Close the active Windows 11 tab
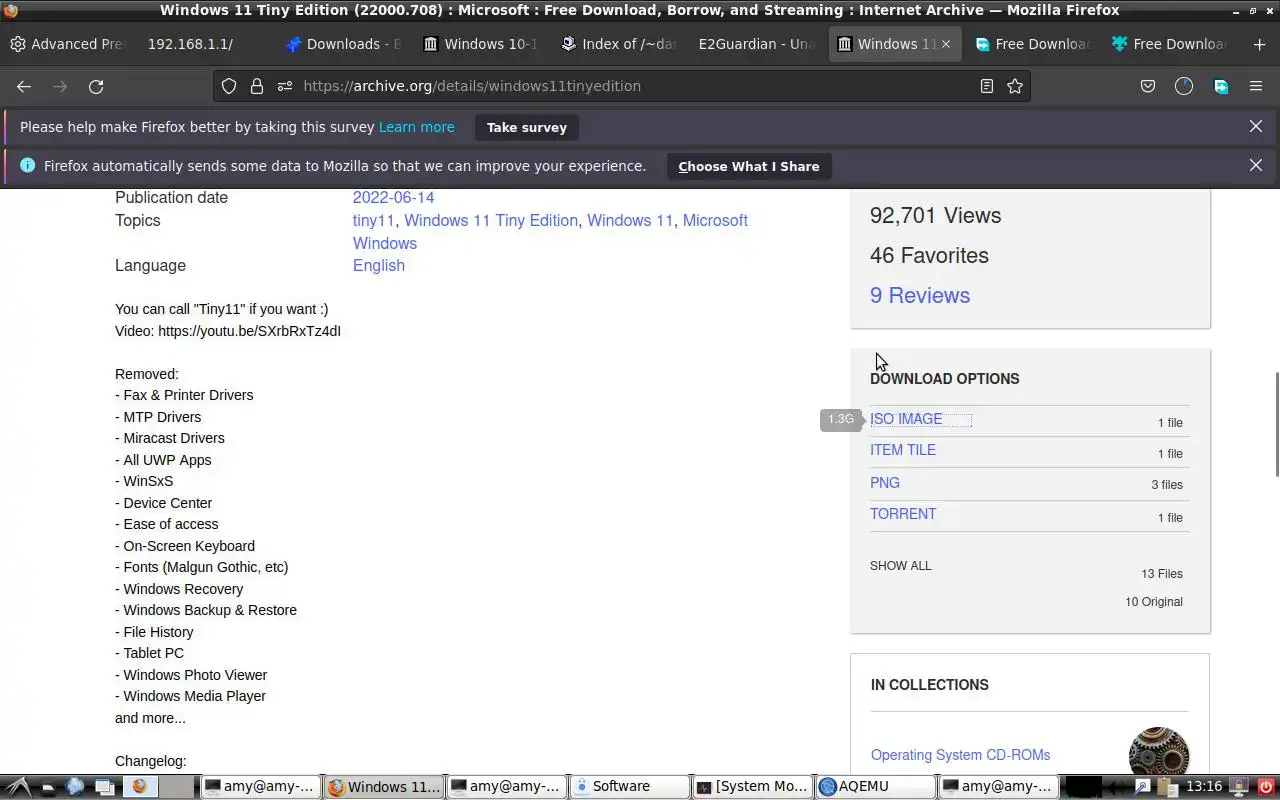Image resolution: width=1280 pixels, height=800 pixels. [x=946, y=44]
